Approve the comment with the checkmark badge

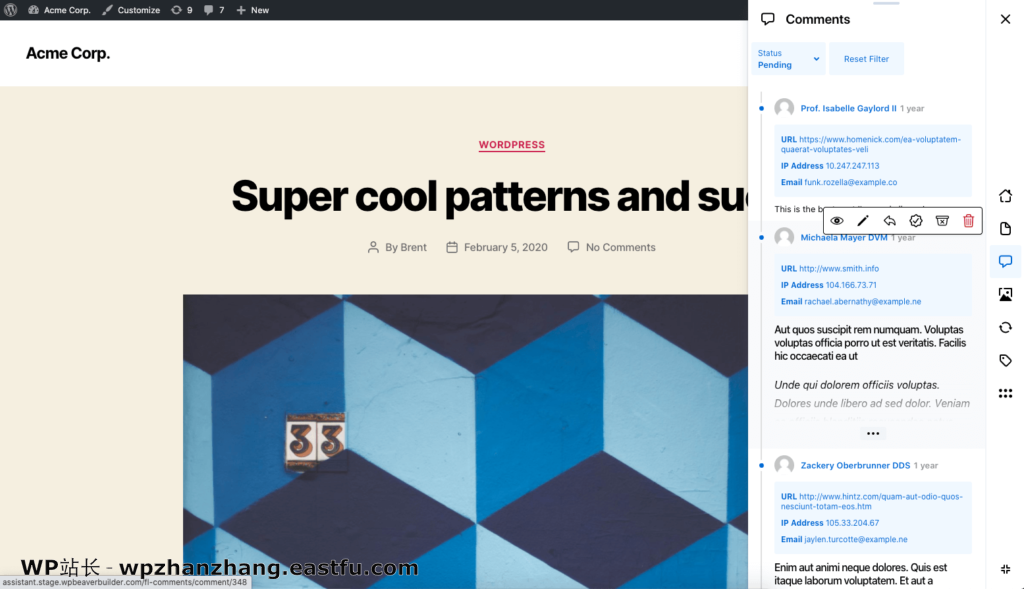pos(915,220)
